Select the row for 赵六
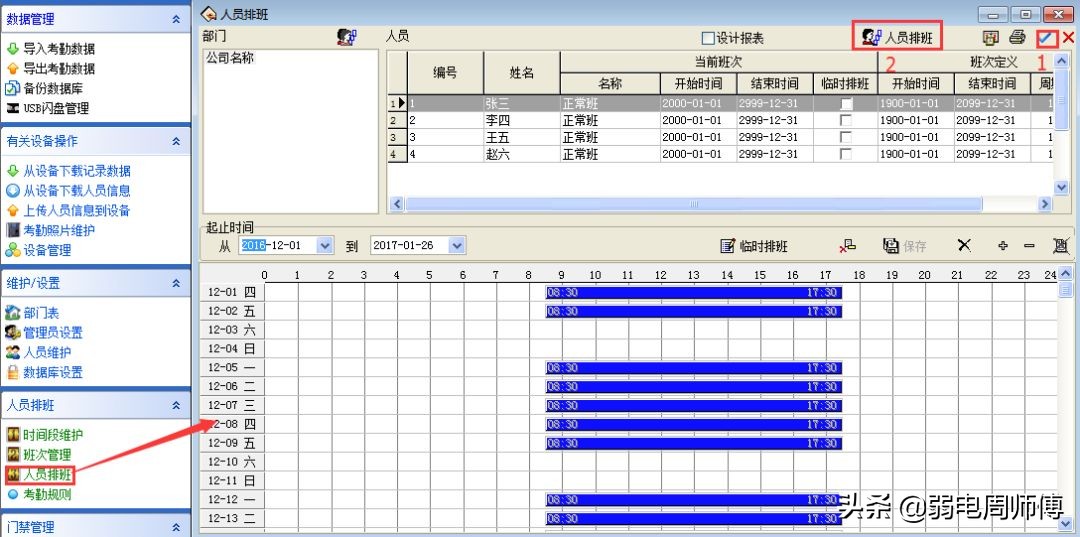The width and height of the screenshot is (1080, 537). pos(720,154)
